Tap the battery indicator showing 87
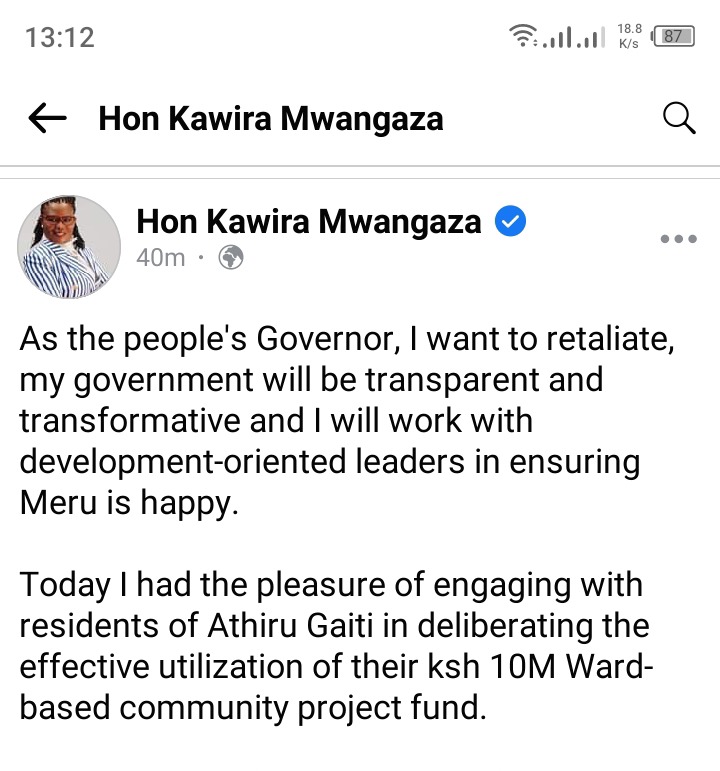720x771 pixels. (x=673, y=36)
